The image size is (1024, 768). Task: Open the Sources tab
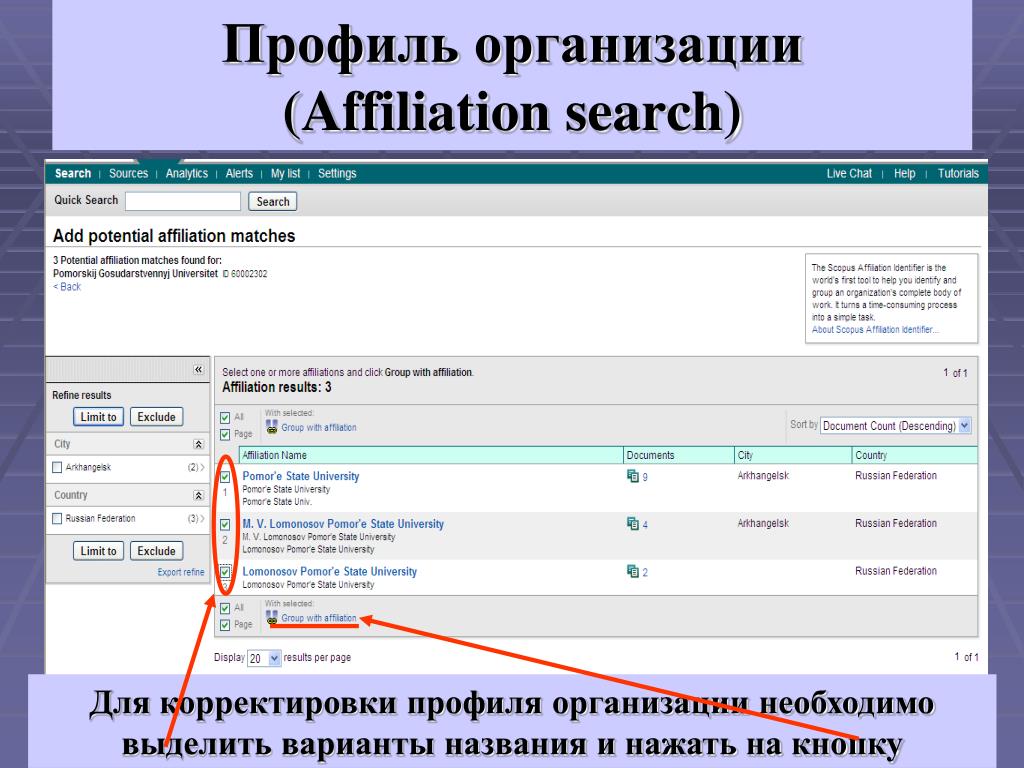pos(129,174)
